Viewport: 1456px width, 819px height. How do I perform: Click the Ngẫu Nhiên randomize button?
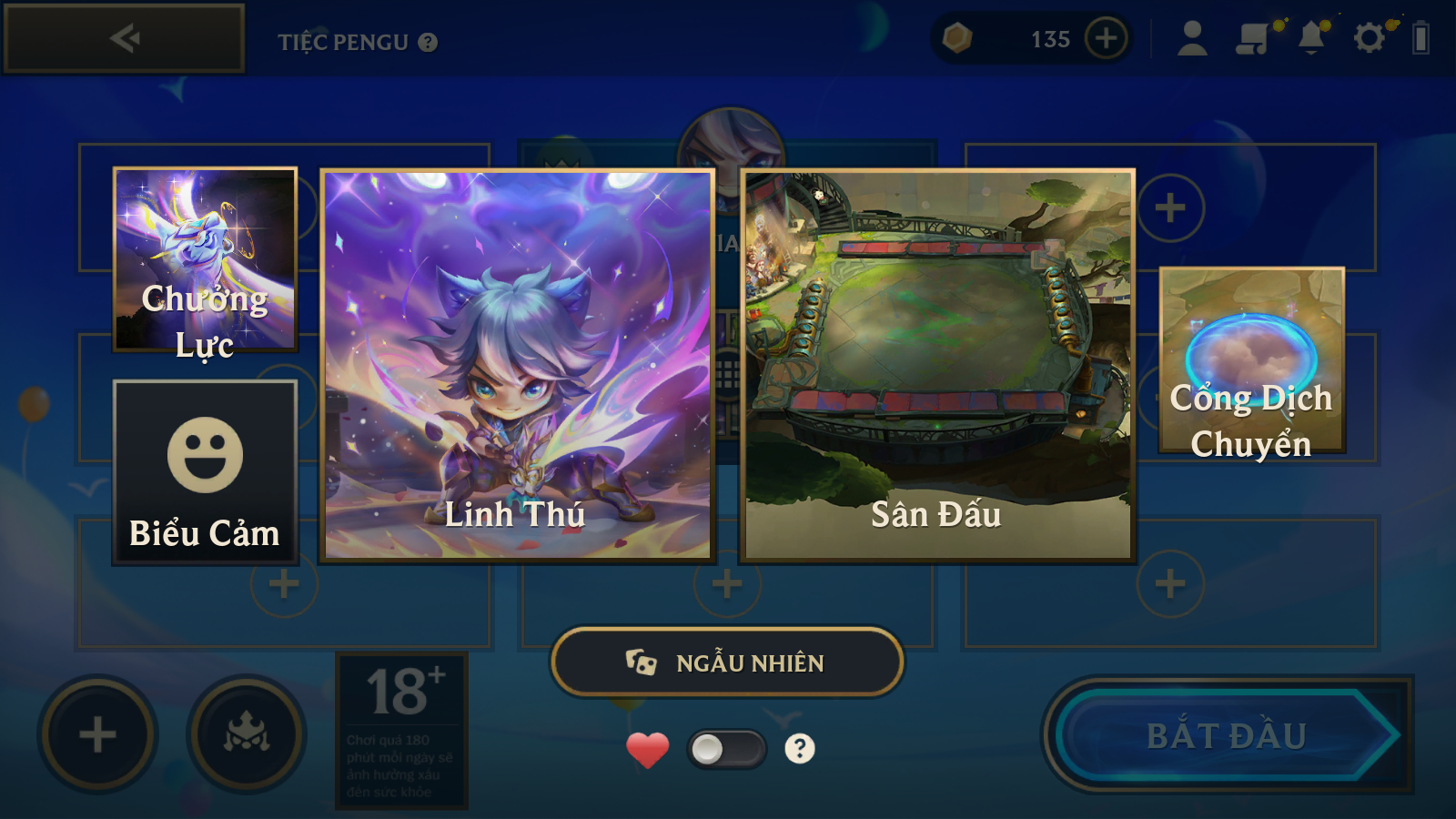click(x=726, y=662)
